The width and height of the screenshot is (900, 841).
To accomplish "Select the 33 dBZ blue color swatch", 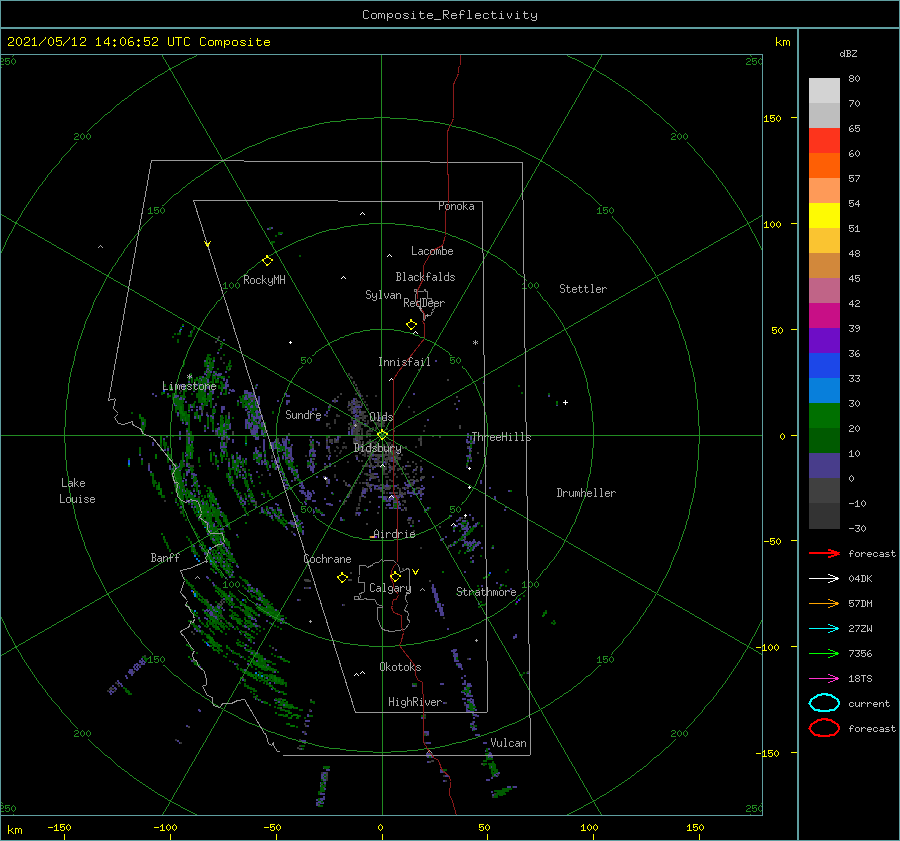I will click(824, 366).
